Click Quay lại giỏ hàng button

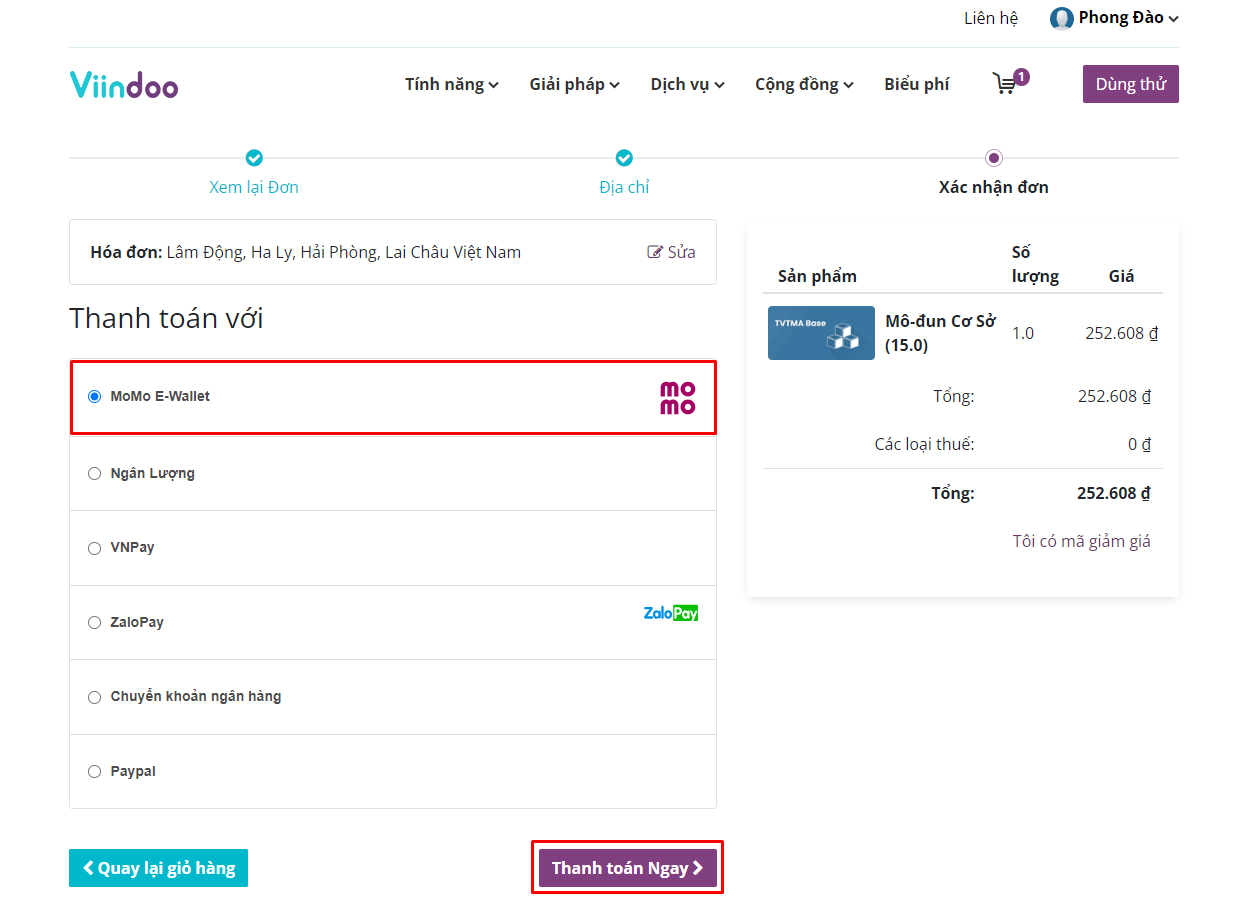coord(158,868)
